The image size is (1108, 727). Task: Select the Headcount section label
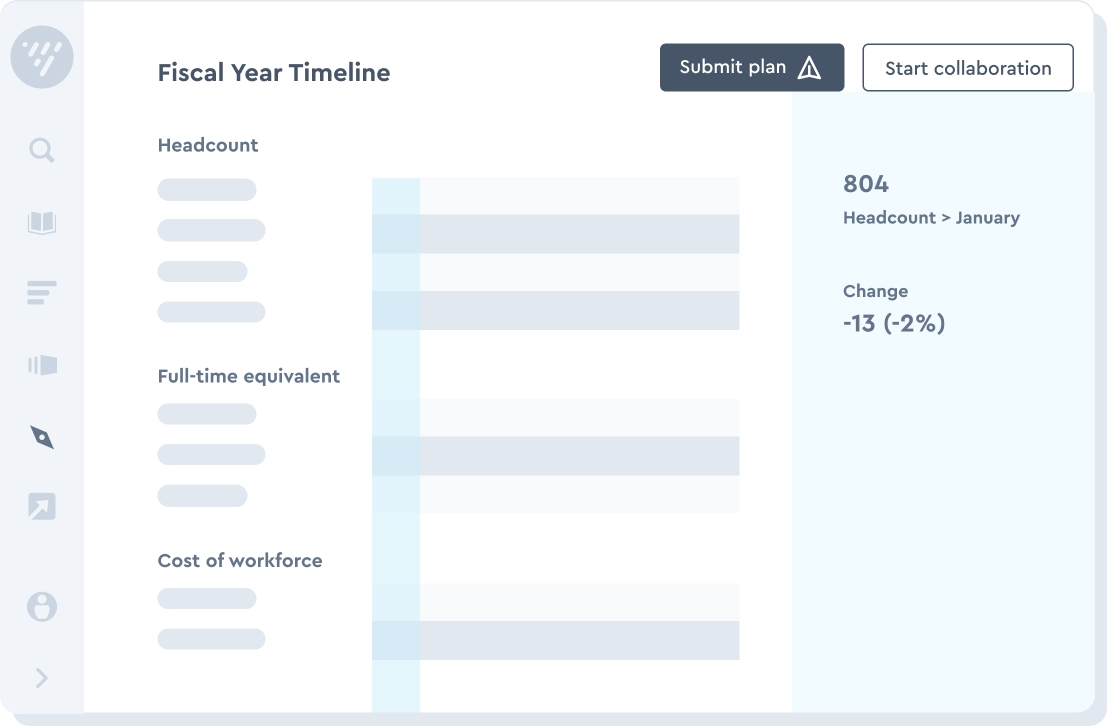(x=207, y=145)
